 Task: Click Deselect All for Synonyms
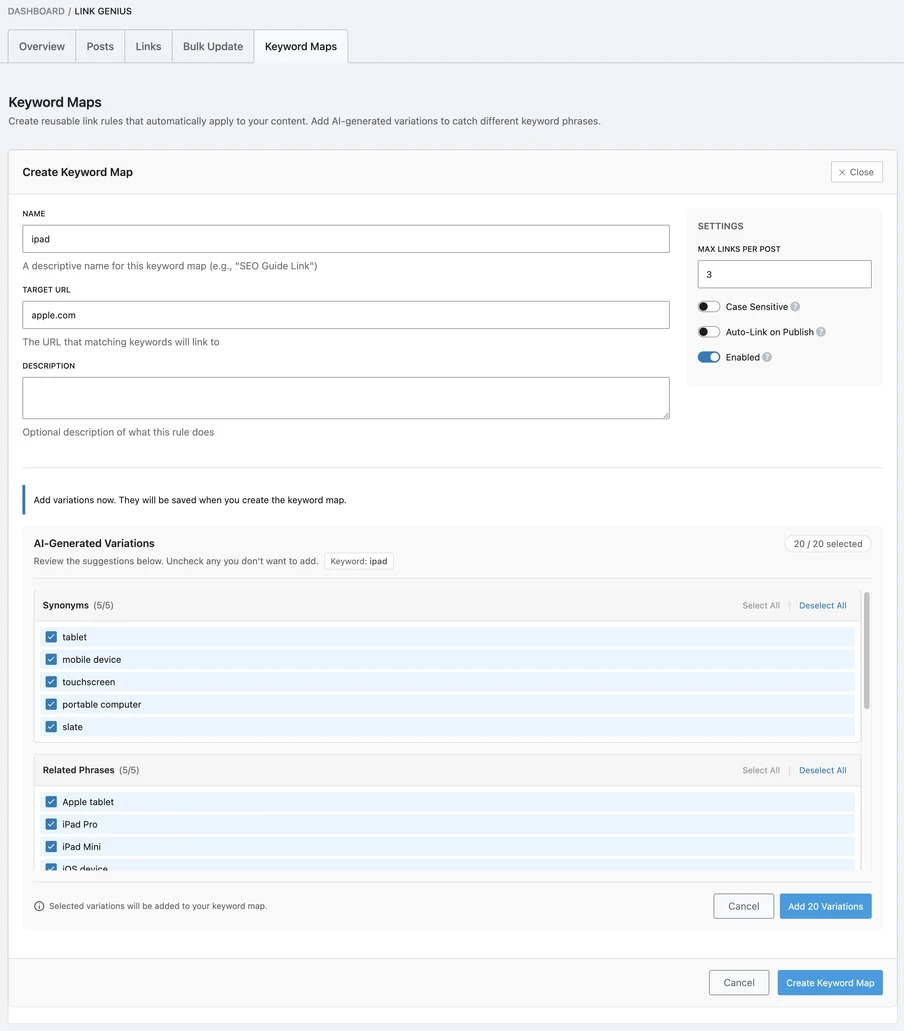(x=822, y=605)
